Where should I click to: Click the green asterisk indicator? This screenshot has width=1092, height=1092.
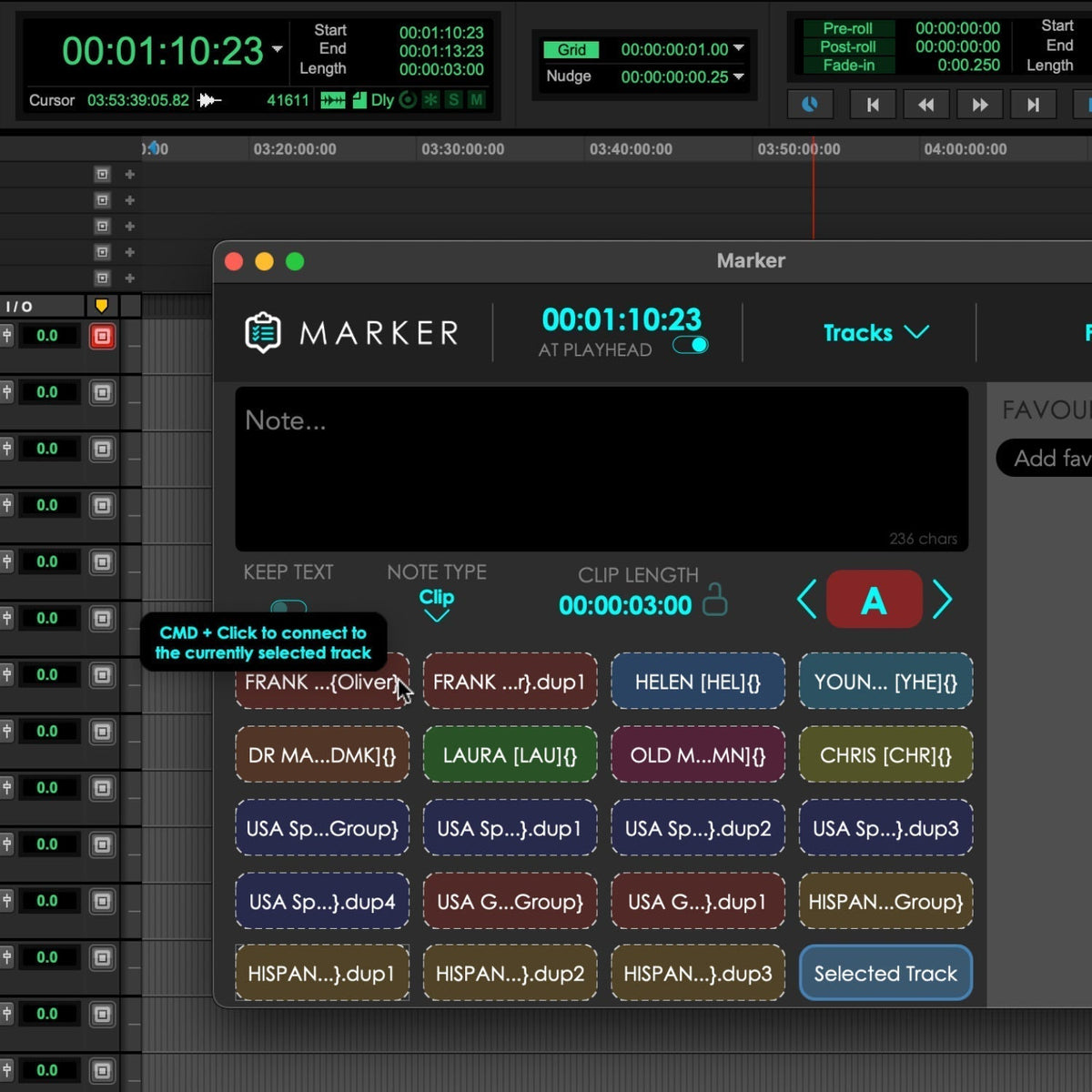[x=430, y=100]
